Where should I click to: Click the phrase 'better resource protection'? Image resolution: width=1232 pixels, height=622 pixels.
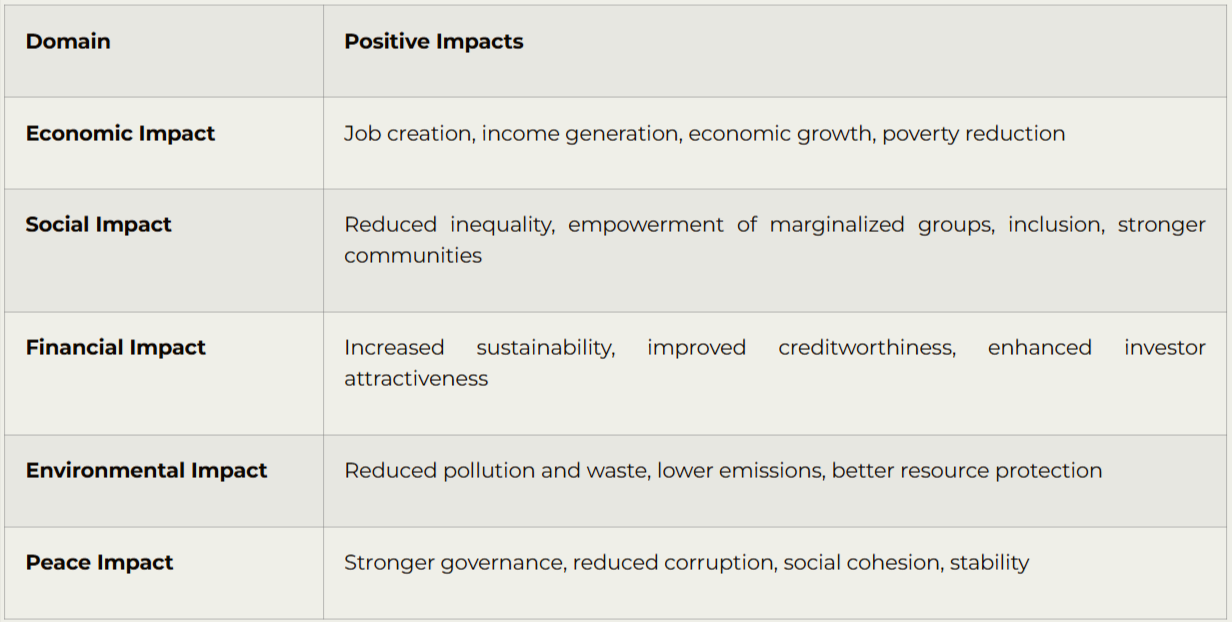(966, 470)
